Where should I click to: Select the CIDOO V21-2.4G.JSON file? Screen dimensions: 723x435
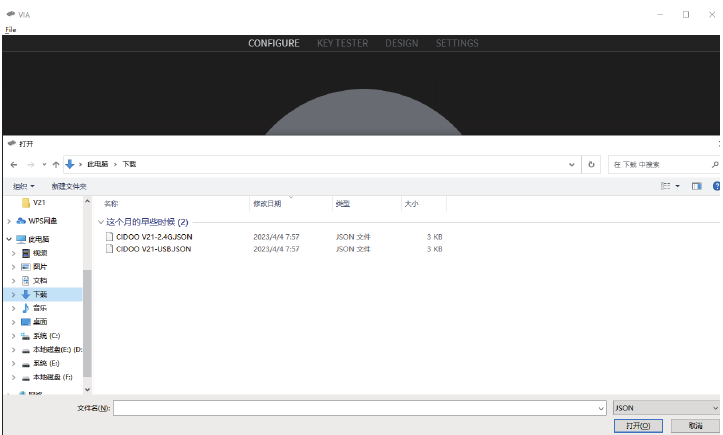(154, 237)
